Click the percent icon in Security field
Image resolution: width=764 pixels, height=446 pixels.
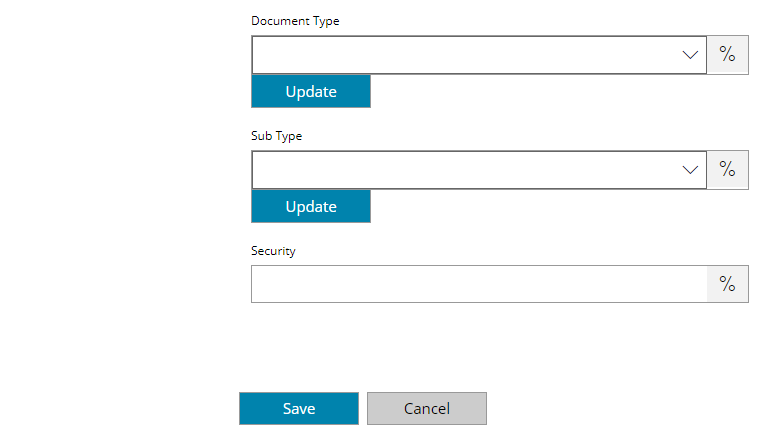[x=727, y=284]
